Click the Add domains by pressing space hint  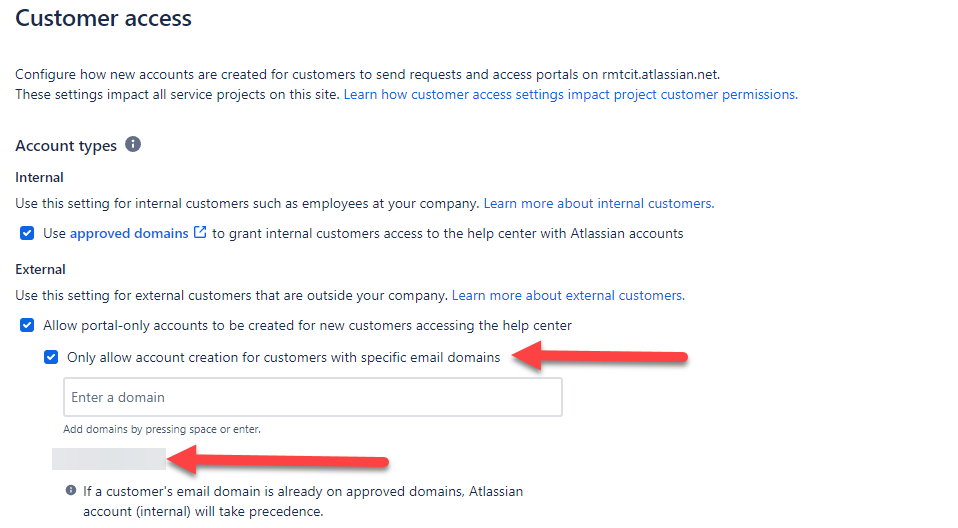click(162, 429)
